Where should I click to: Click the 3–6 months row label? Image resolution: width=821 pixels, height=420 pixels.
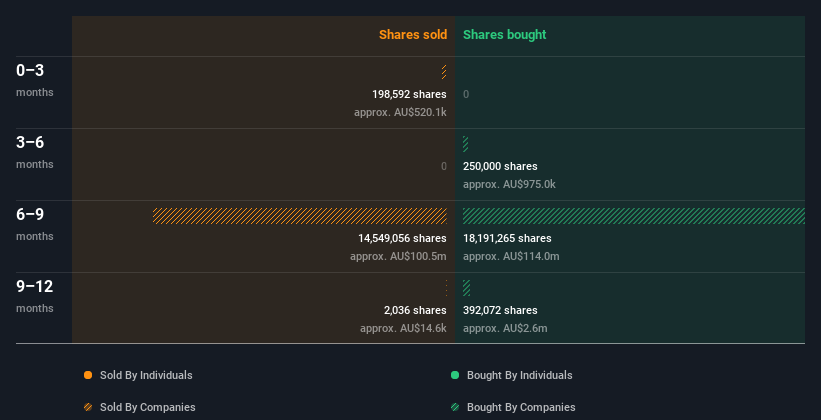(x=35, y=152)
